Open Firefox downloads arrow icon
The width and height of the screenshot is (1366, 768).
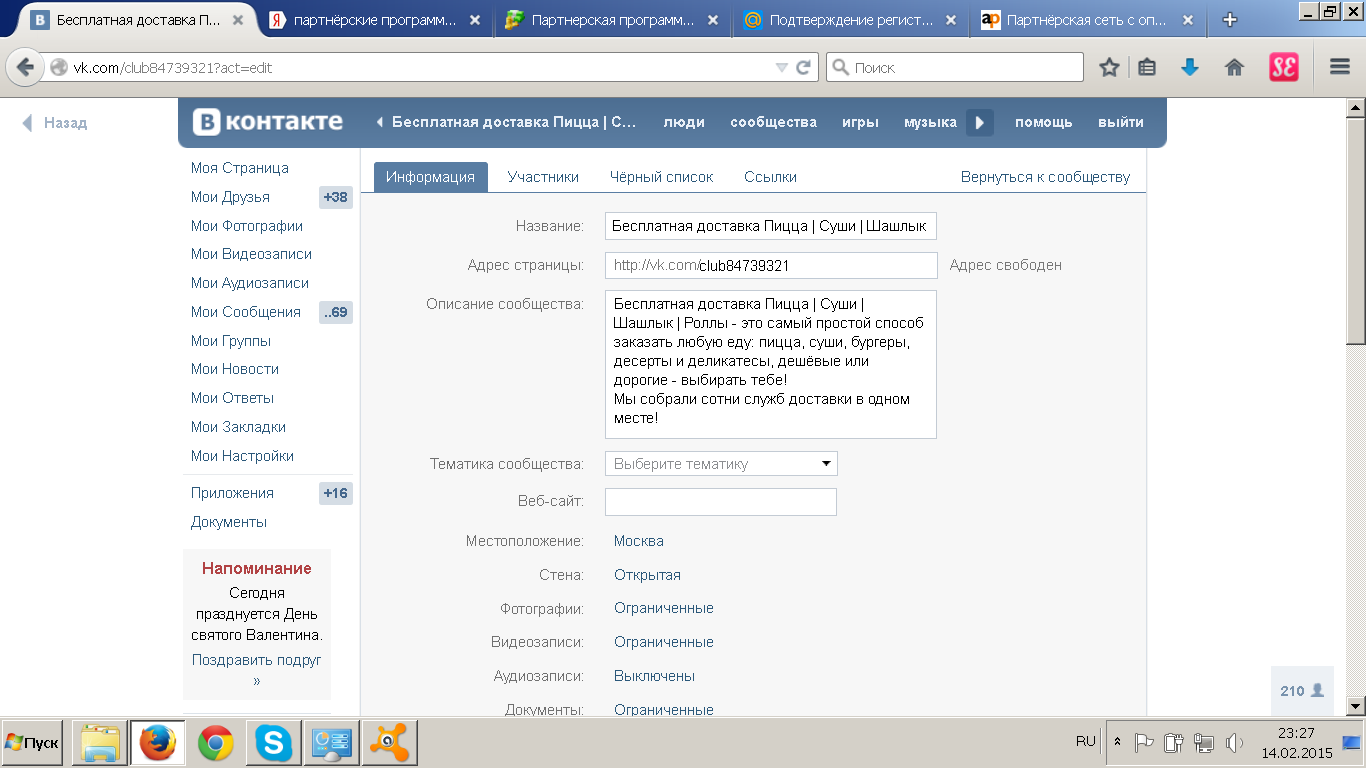coord(1190,67)
